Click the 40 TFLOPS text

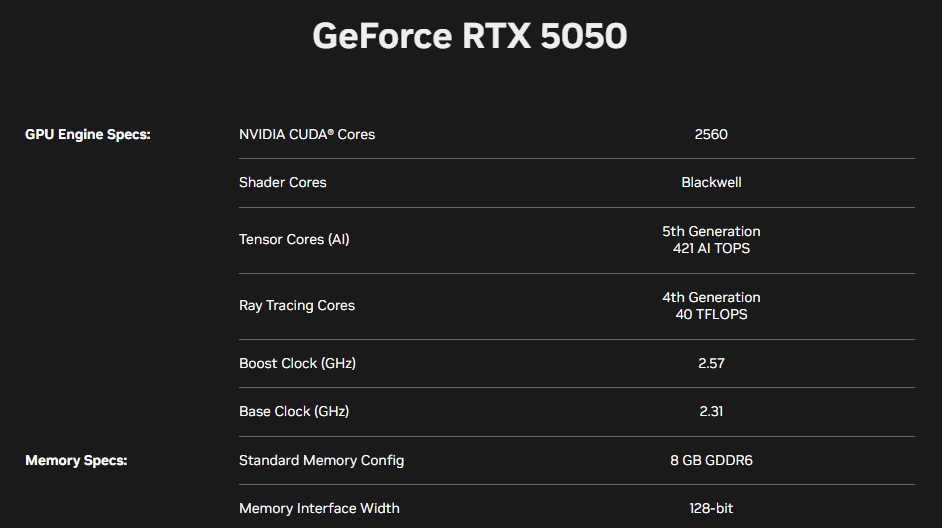[x=711, y=314]
